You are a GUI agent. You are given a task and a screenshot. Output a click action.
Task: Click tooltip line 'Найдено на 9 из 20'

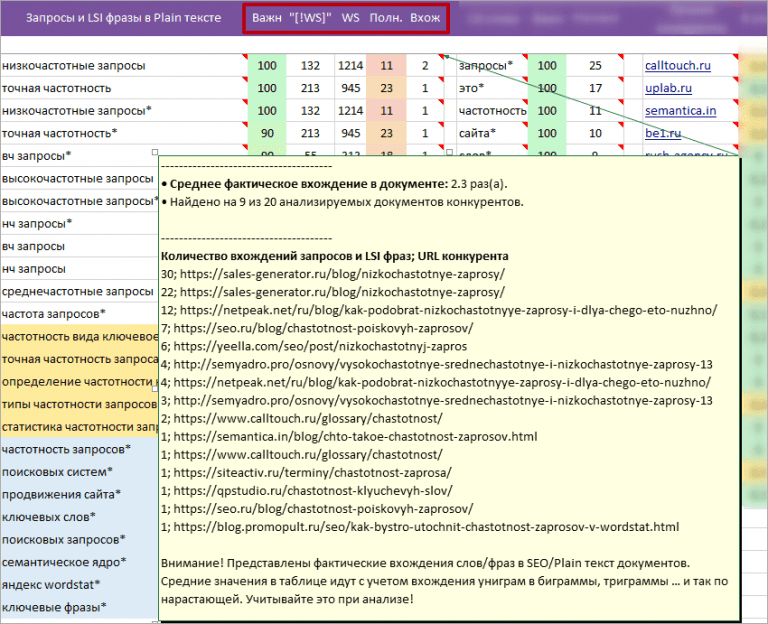[x=342, y=202]
